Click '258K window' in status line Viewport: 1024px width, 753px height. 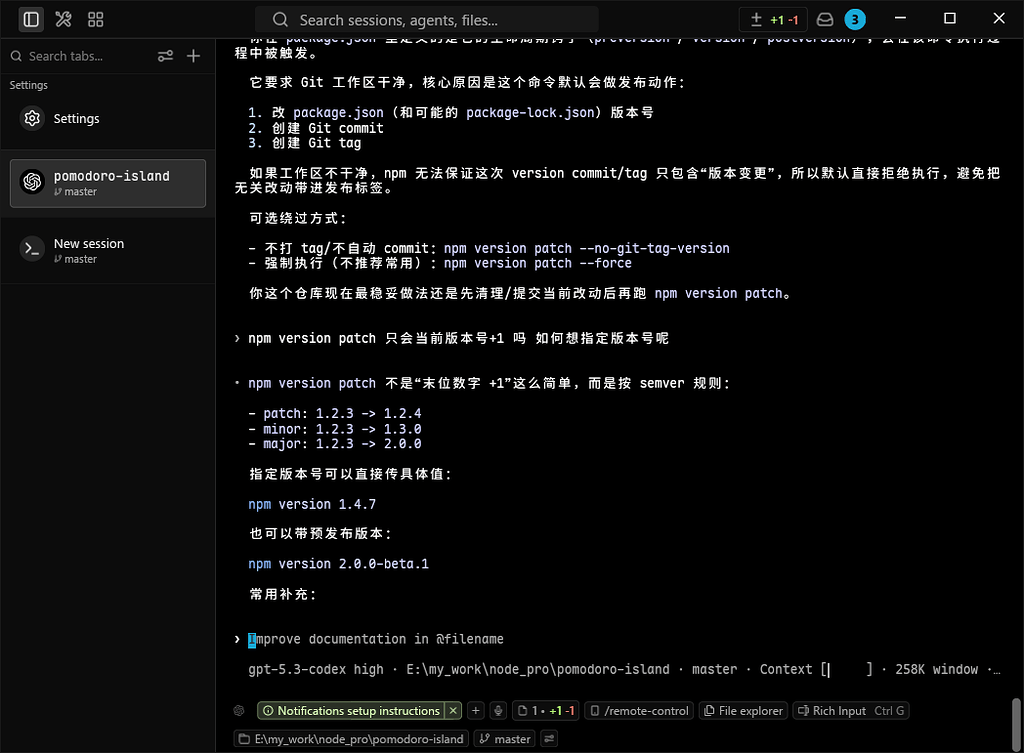pos(936,669)
